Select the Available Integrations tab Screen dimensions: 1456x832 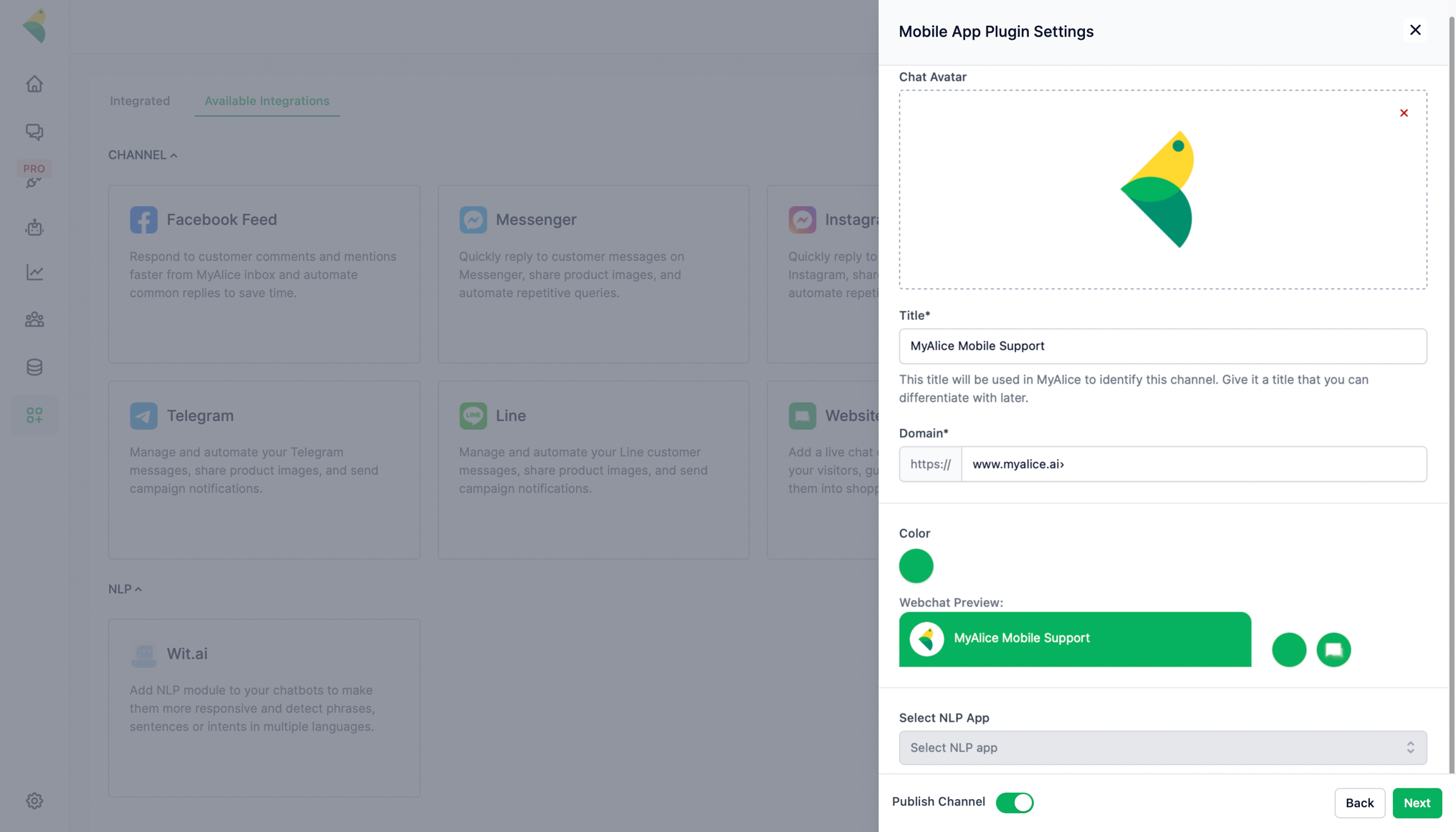(267, 101)
